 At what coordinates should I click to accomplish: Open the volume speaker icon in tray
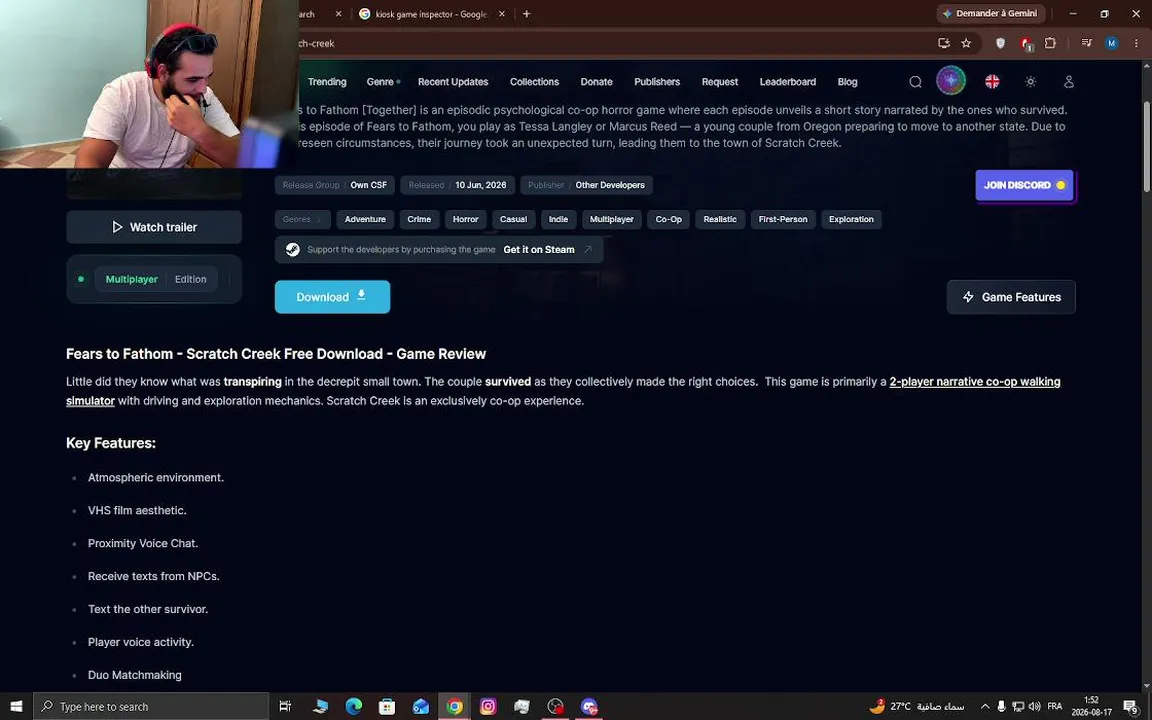pos(1034,707)
